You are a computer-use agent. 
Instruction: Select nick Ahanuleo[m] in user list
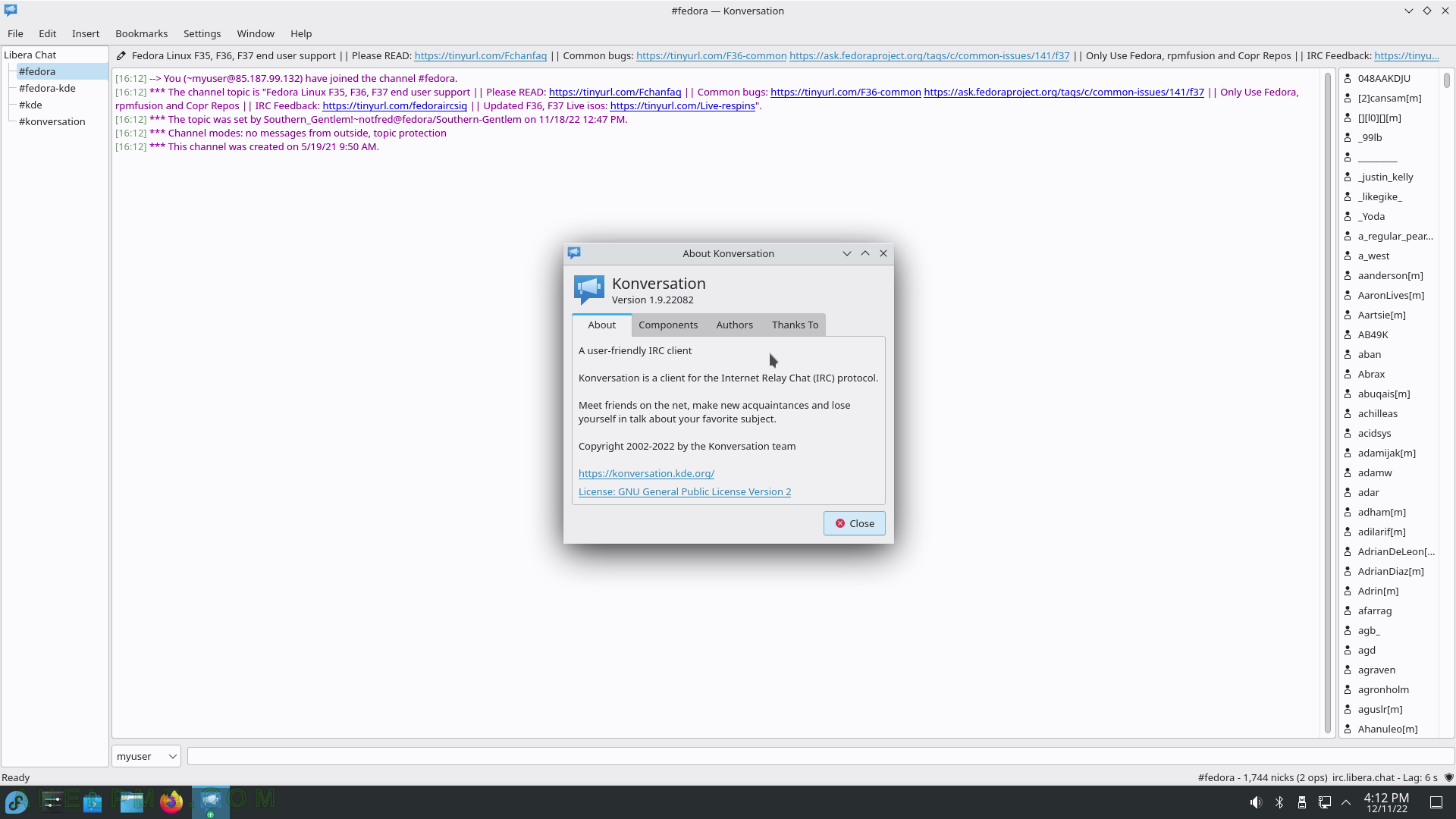click(x=1388, y=729)
